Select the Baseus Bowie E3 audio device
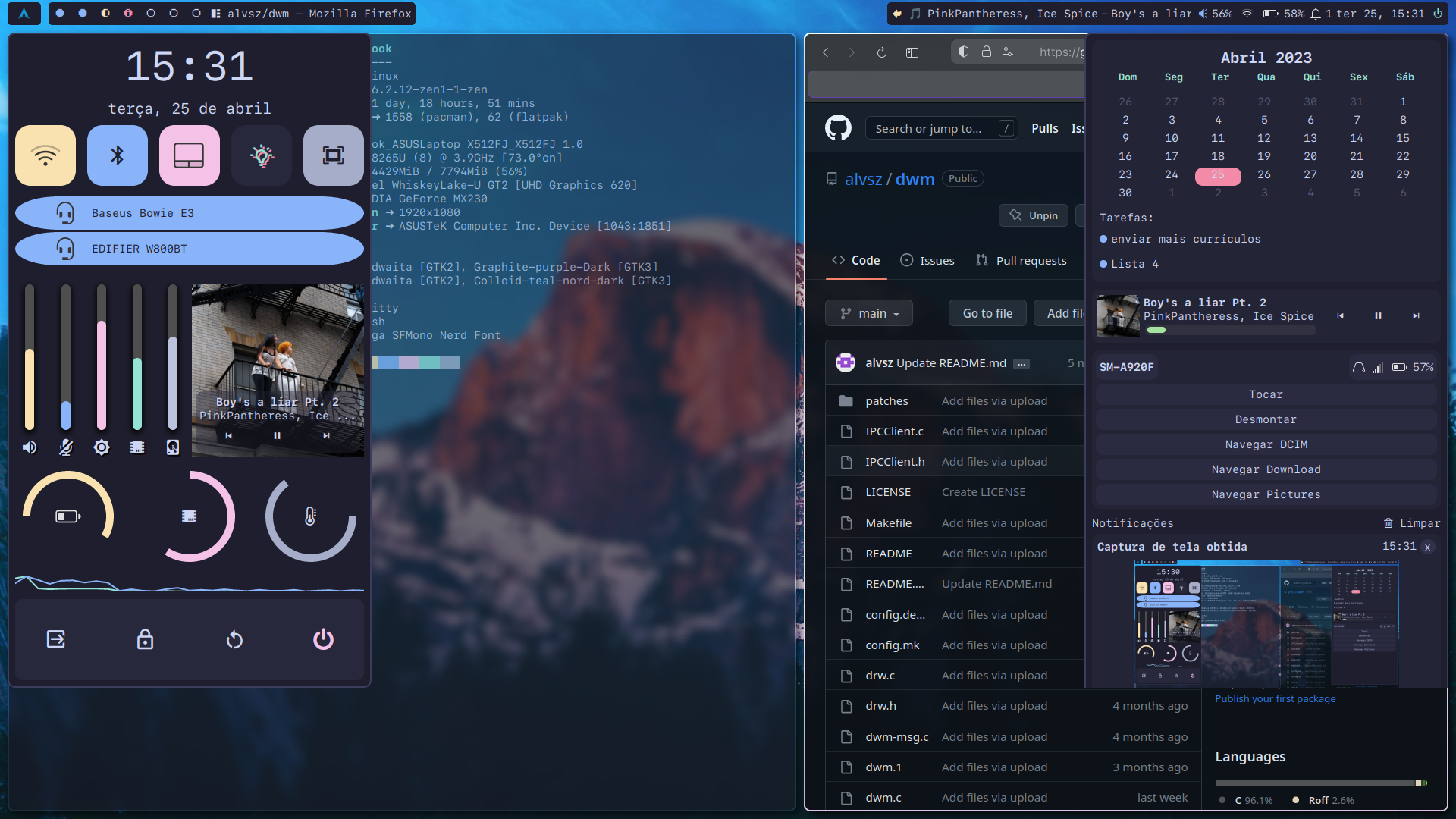This screenshot has width=1456, height=819. pos(190,213)
